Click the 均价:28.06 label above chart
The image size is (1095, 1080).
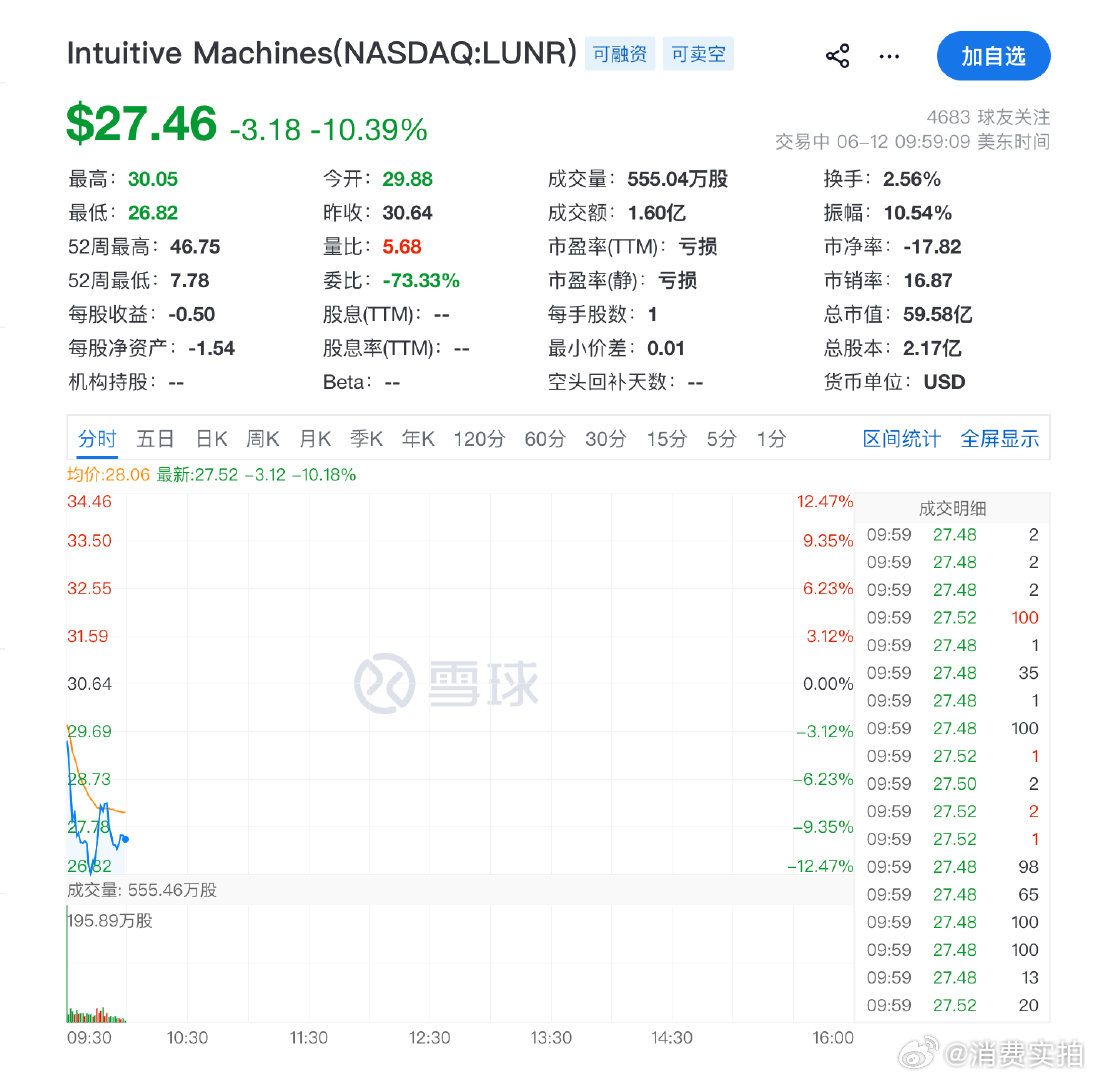108,475
